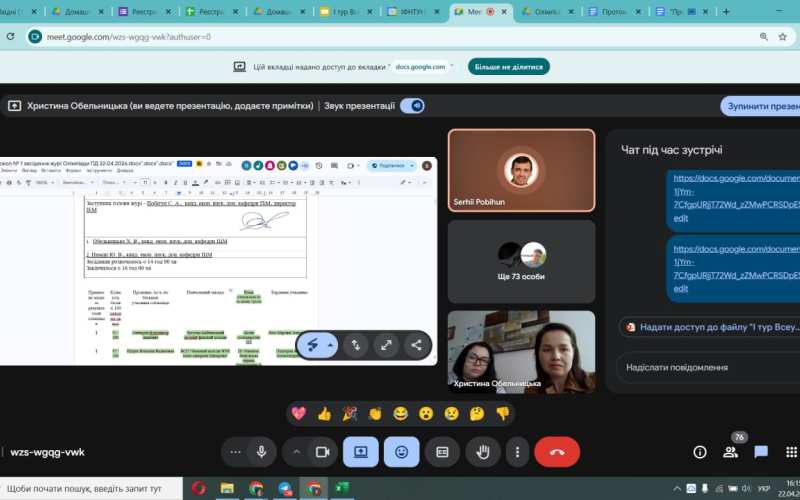Raise hand in the meeting
The height and width of the screenshot is (500, 800).
482,452
